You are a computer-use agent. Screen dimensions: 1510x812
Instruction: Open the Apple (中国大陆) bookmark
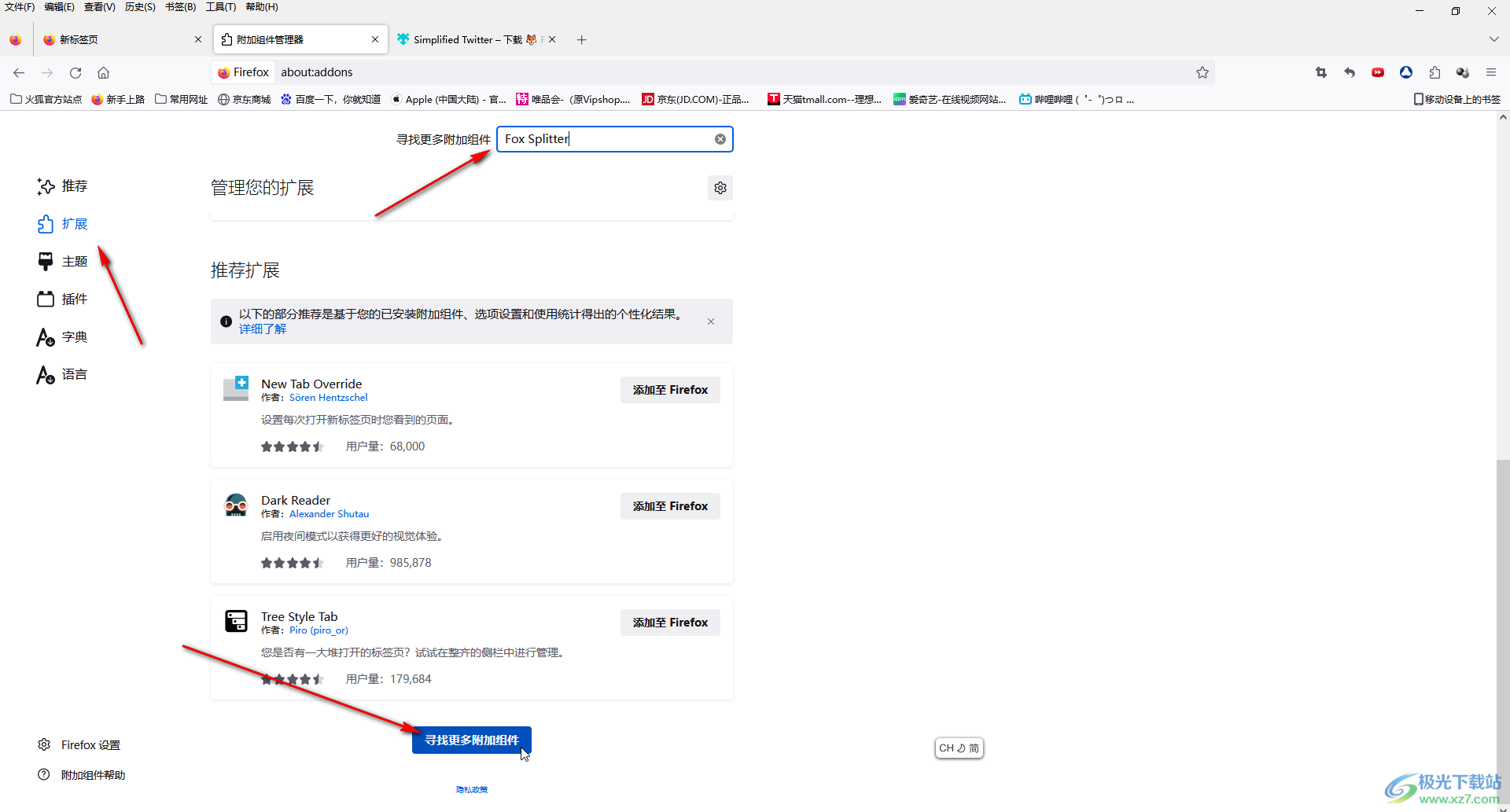tap(449, 99)
